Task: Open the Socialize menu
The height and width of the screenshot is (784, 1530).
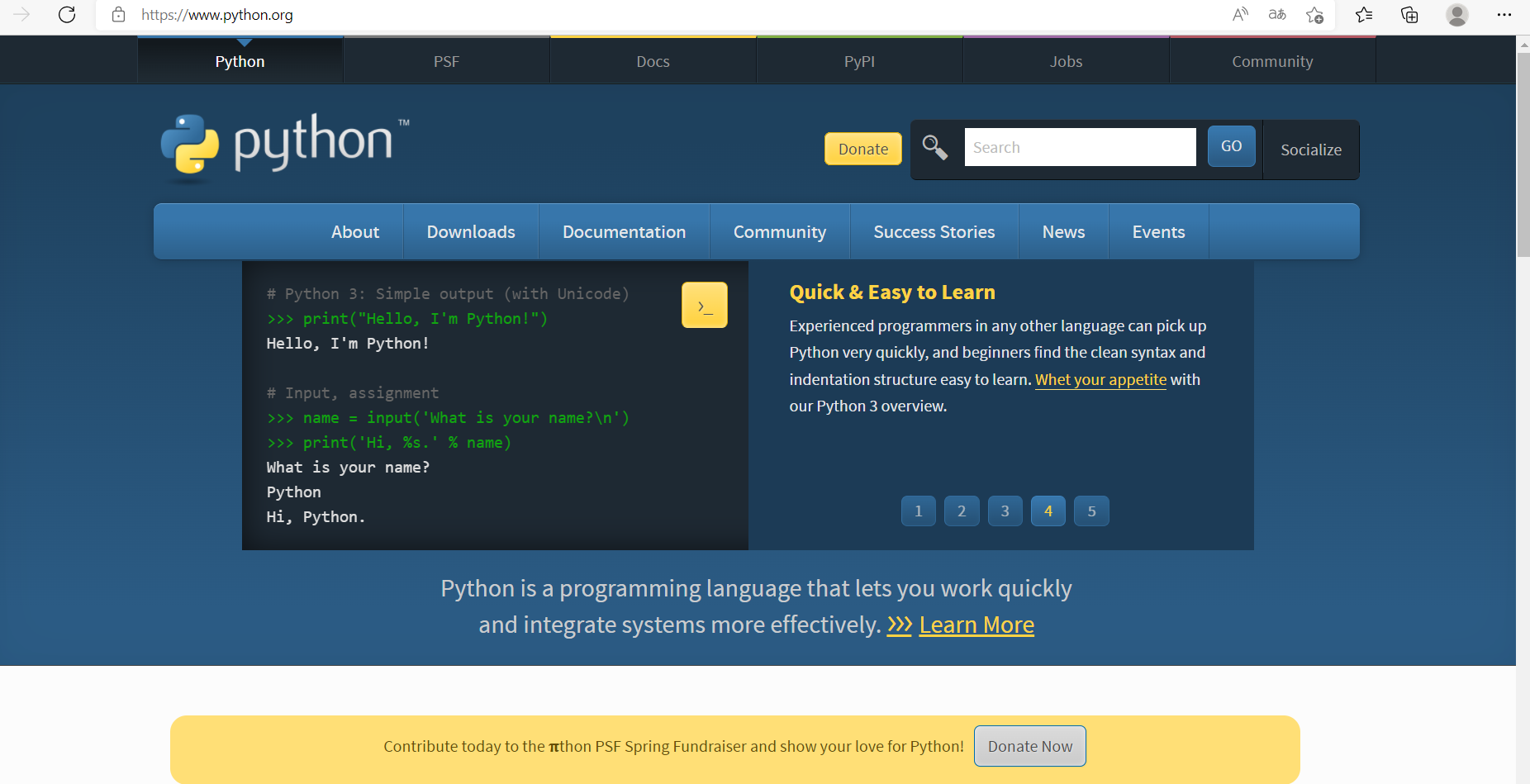Action: tap(1310, 150)
